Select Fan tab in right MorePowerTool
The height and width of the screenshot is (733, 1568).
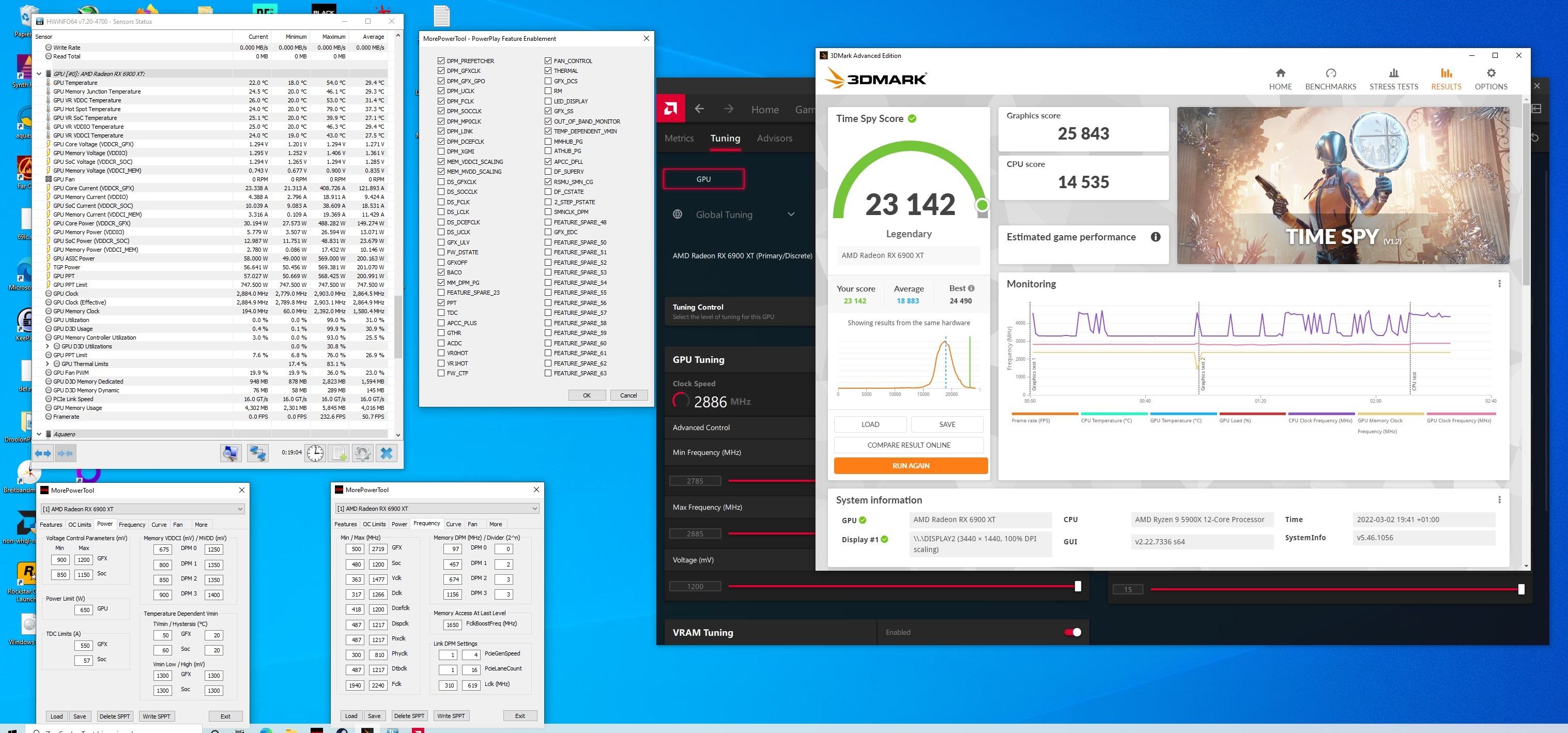(x=472, y=524)
